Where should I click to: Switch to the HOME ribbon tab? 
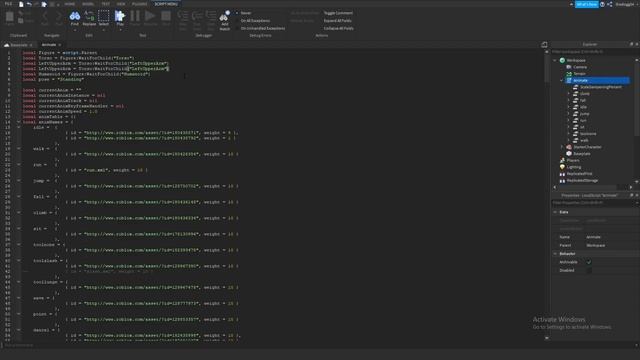pyautogui.click(x=70, y=4)
